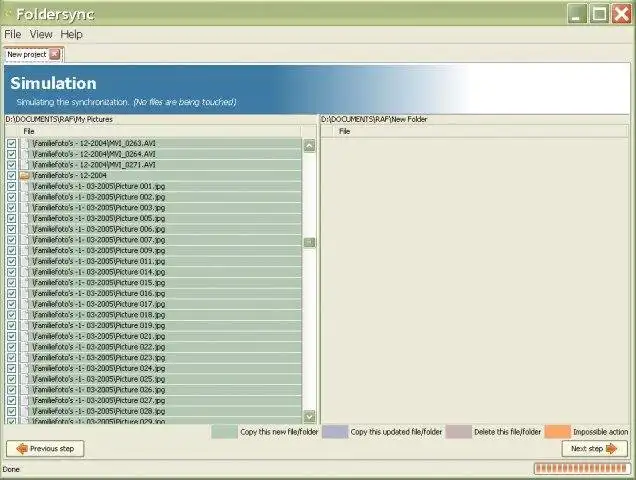Select row Picture 025.jpg
Viewport: 636px width, 480px height.
point(160,379)
